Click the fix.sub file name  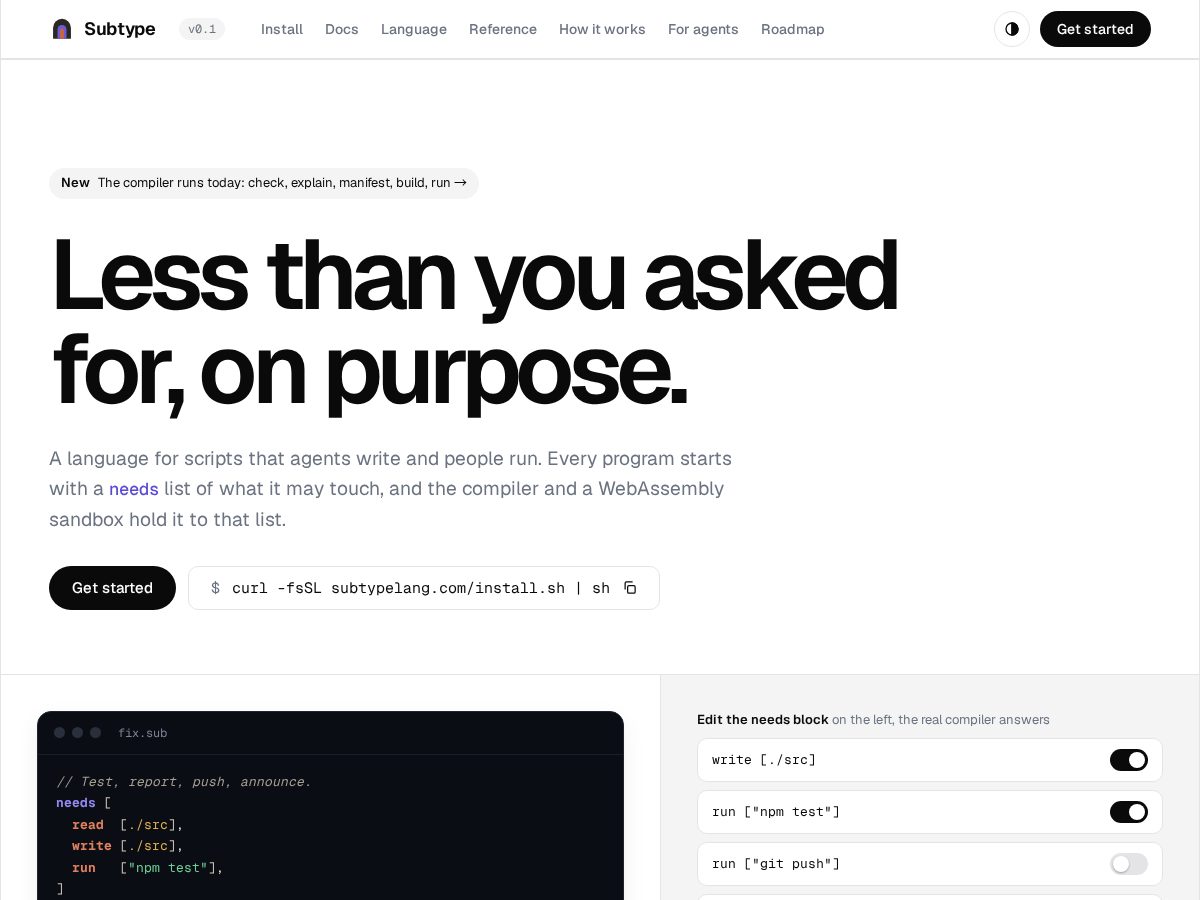(x=143, y=733)
